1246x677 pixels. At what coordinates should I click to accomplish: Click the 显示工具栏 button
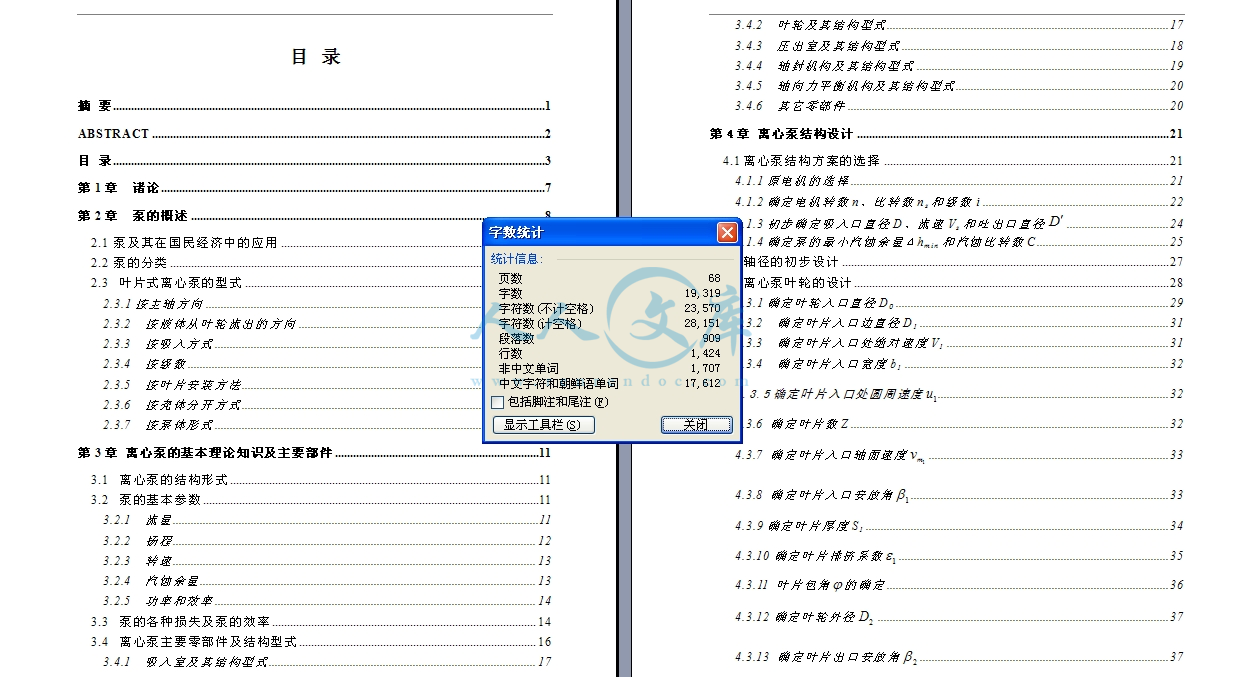click(x=544, y=425)
